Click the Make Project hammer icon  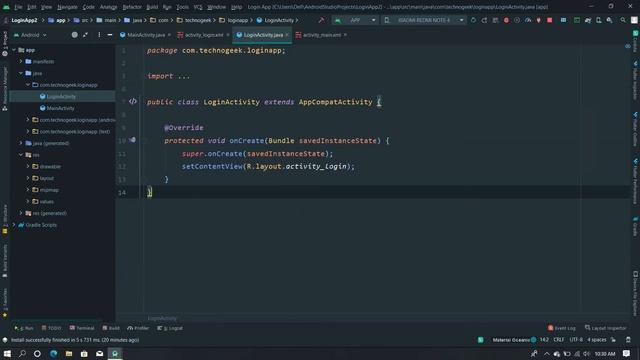coord(321,20)
